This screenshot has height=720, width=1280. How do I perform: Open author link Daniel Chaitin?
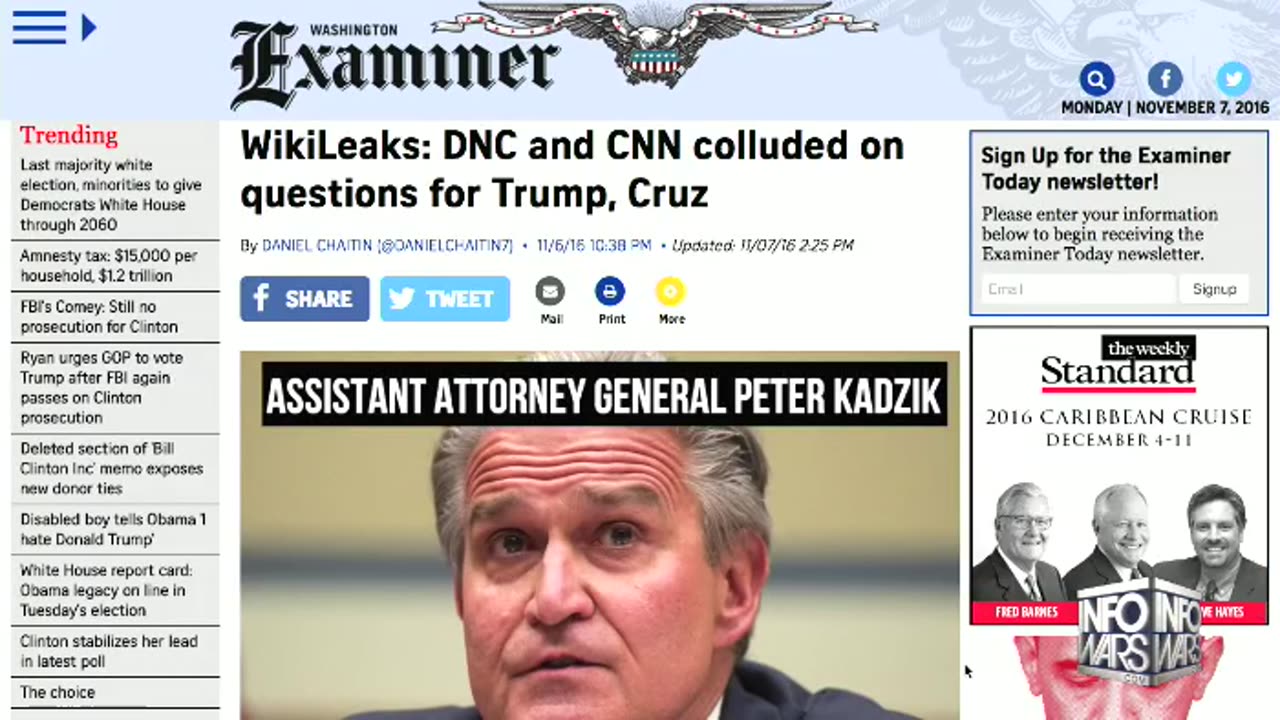(x=387, y=245)
